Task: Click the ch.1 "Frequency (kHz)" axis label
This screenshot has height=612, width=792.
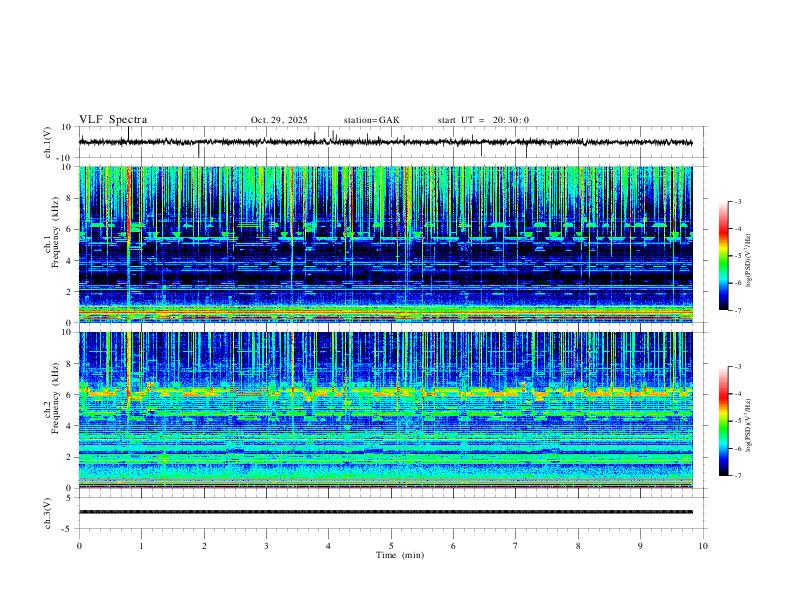Action: 56,232
